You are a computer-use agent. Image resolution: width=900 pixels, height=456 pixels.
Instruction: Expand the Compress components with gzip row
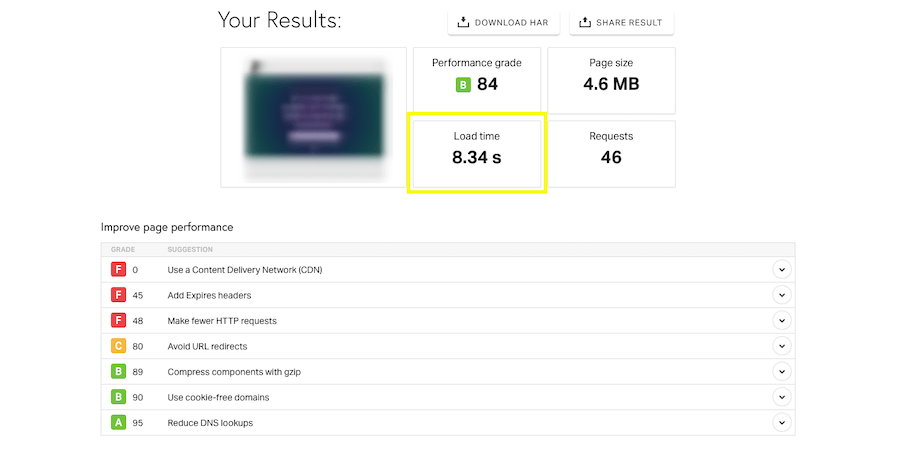pos(781,372)
